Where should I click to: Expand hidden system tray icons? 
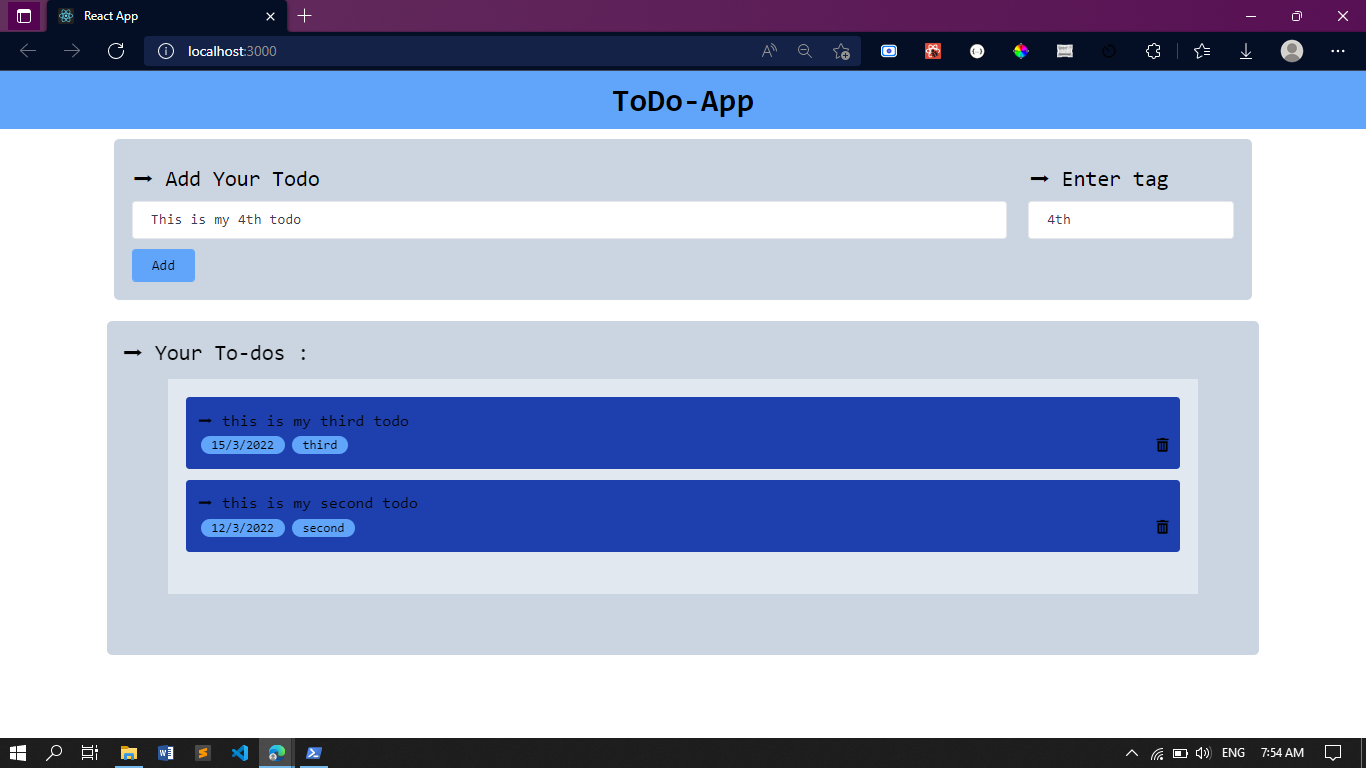(1130, 752)
